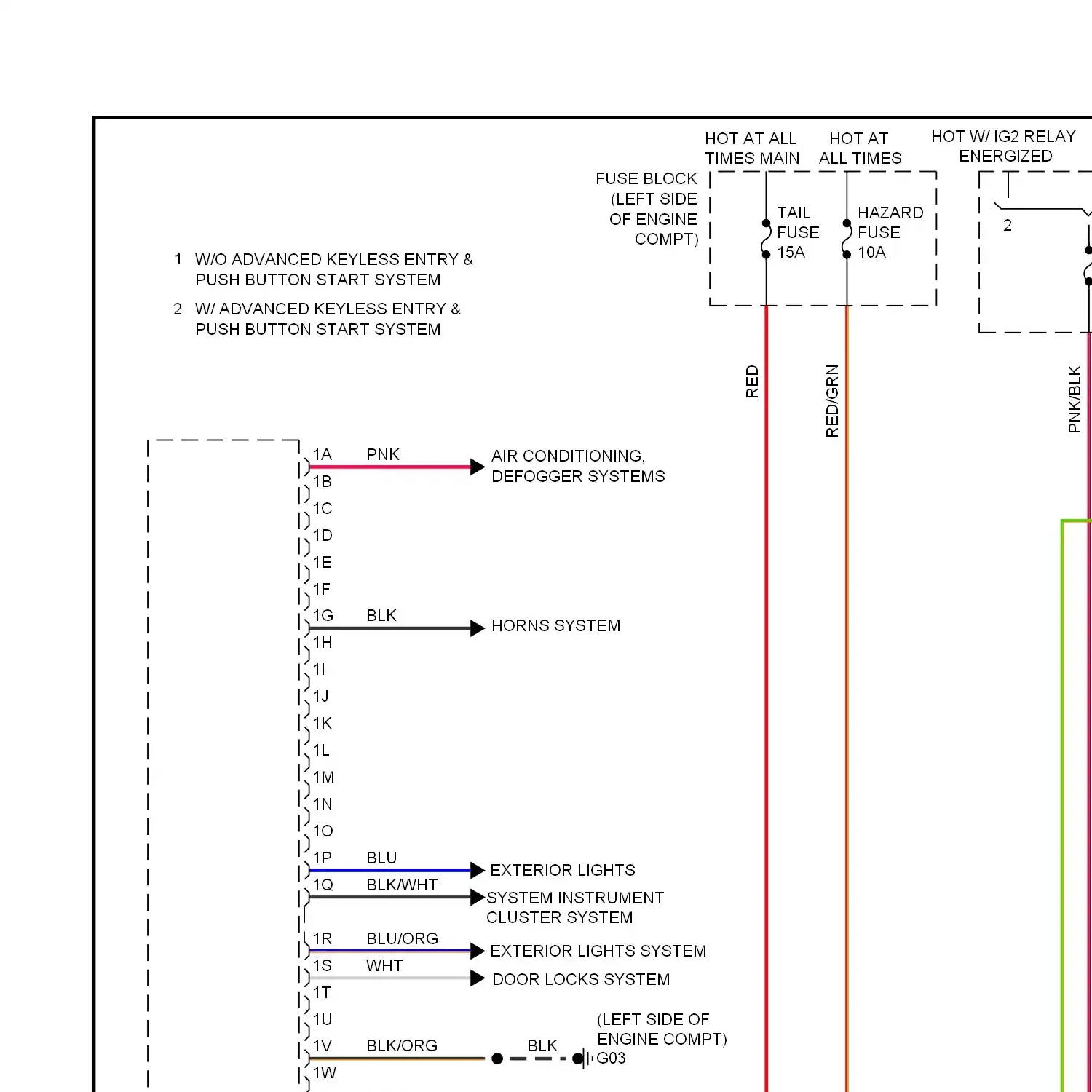Click the vertical RED wire label

(752, 382)
